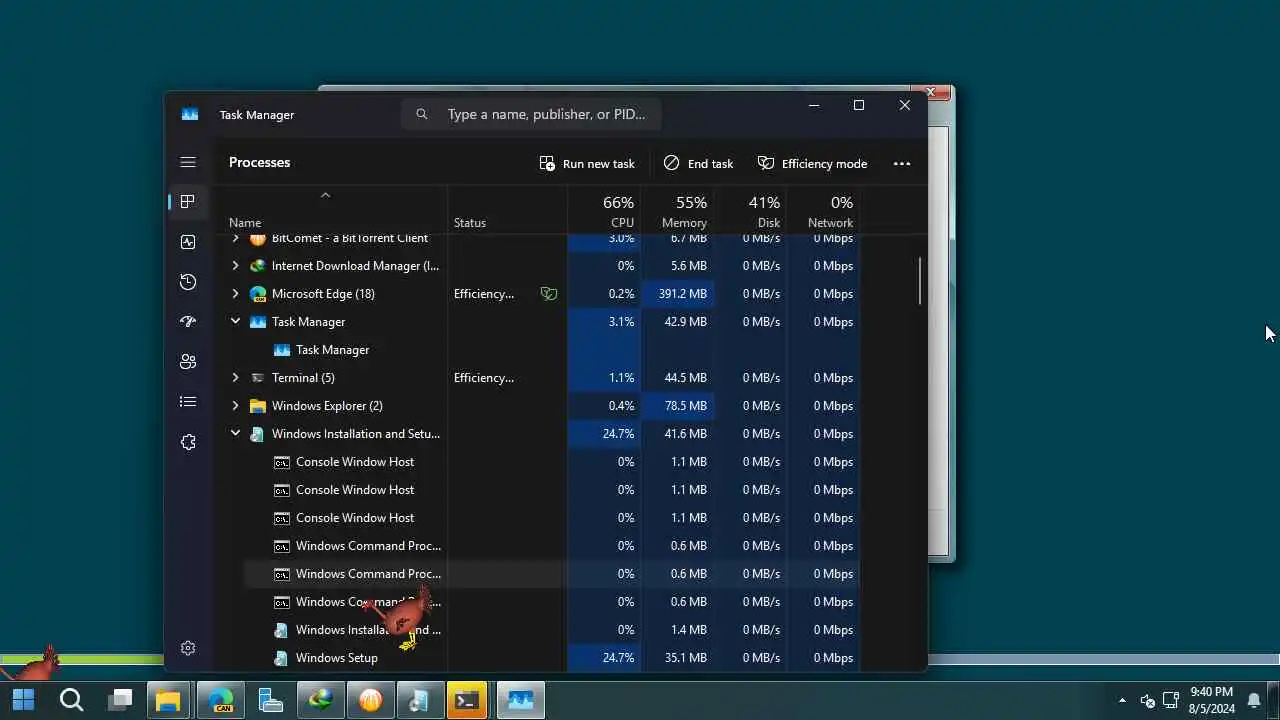
Task: Click the 35.1 MB memory cell
Action: click(677, 658)
